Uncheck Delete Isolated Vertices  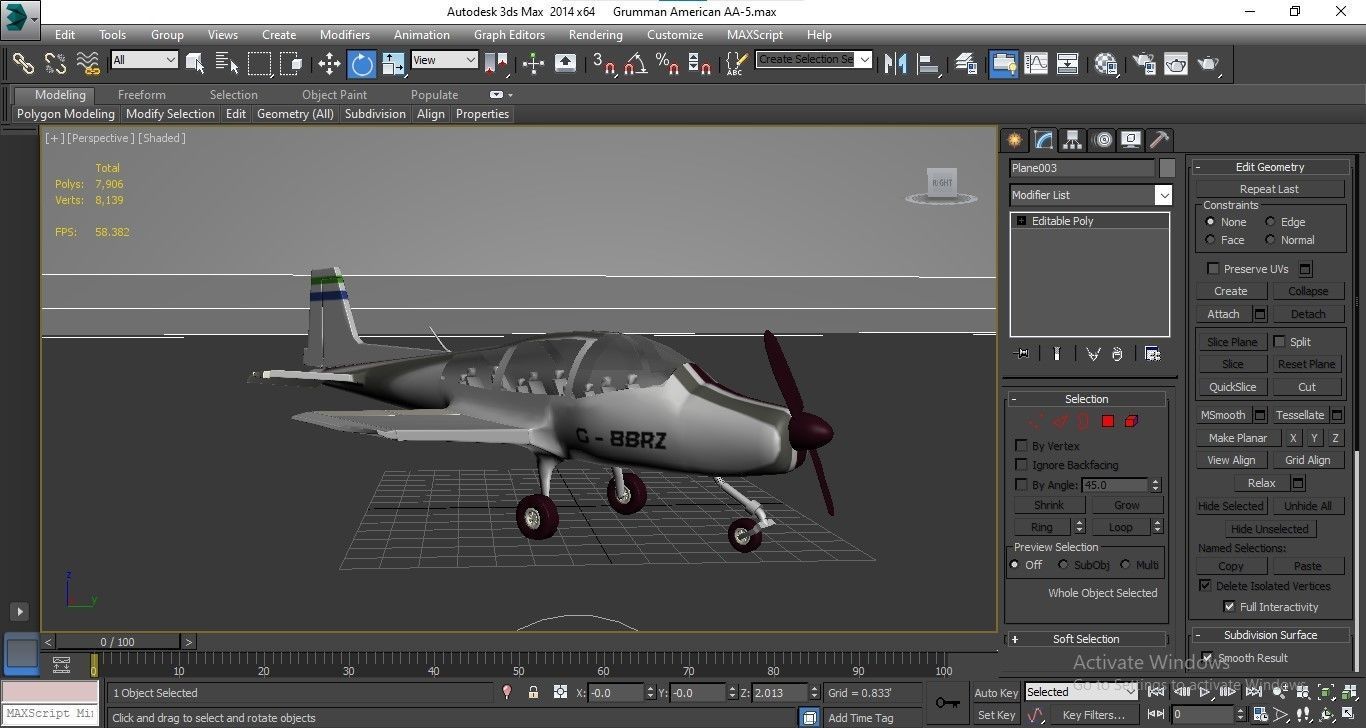1205,586
